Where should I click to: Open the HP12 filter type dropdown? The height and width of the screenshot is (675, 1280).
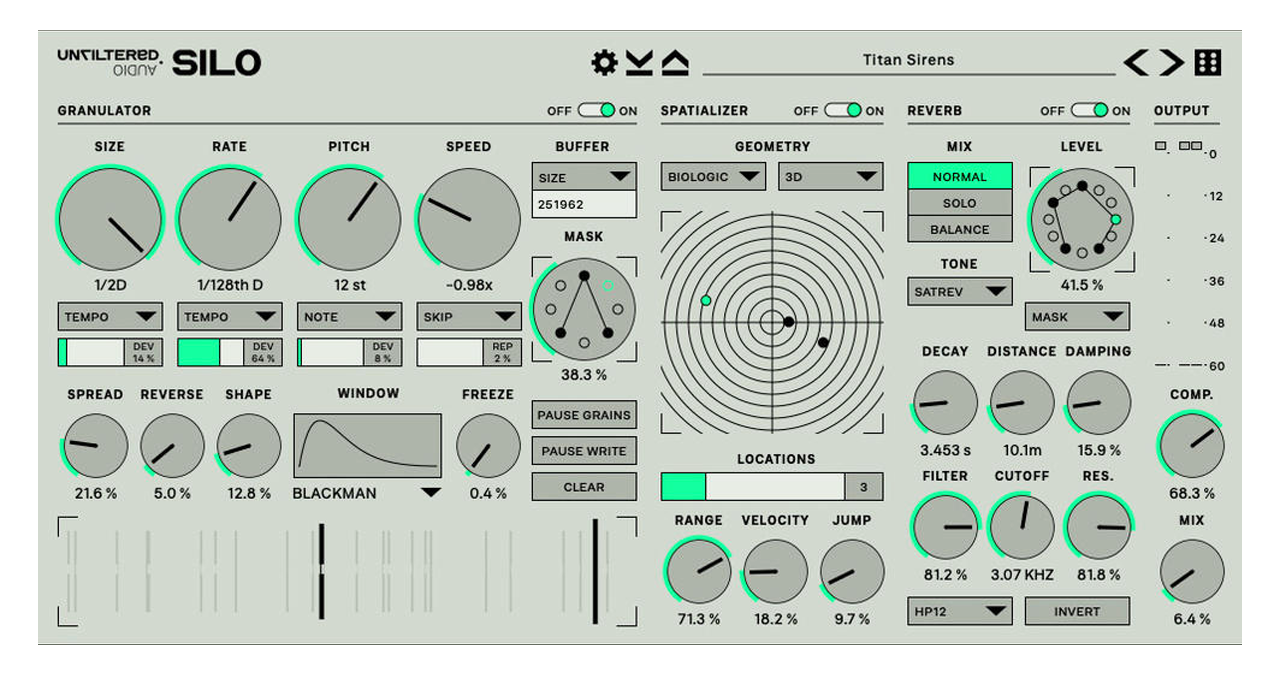click(x=960, y=611)
